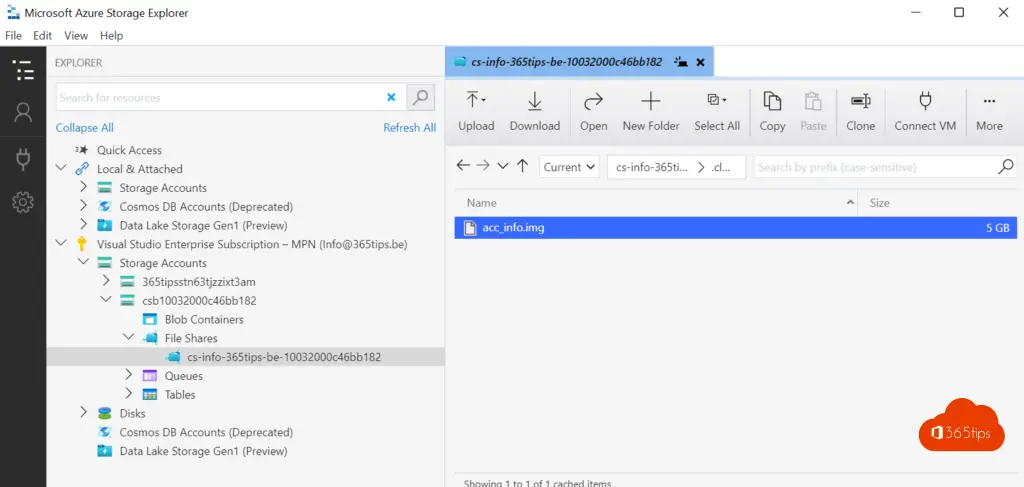Click the Search for resources field
1024x487 pixels.
point(231,97)
